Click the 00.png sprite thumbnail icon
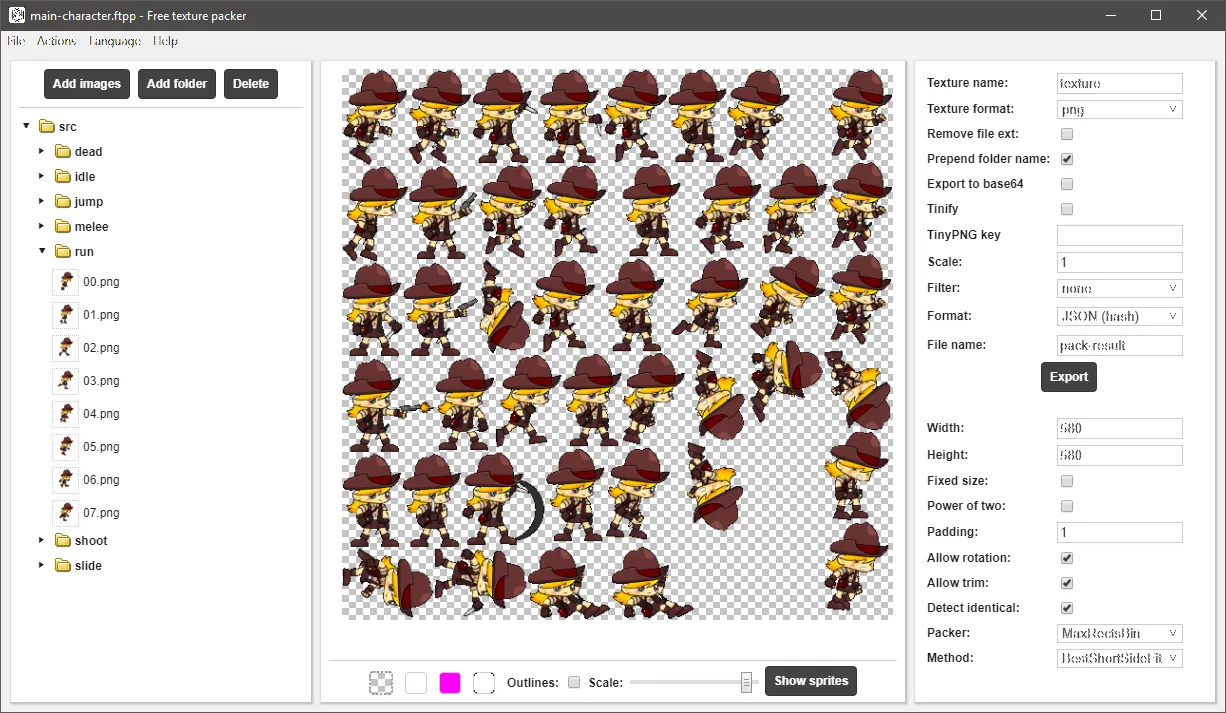1226x713 pixels. pyautogui.click(x=65, y=282)
